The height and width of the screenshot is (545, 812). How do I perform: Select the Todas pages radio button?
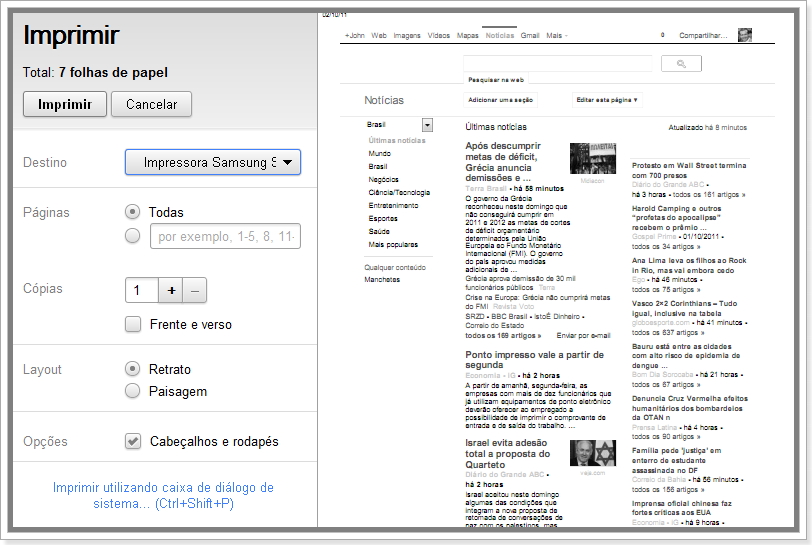pyautogui.click(x=132, y=212)
